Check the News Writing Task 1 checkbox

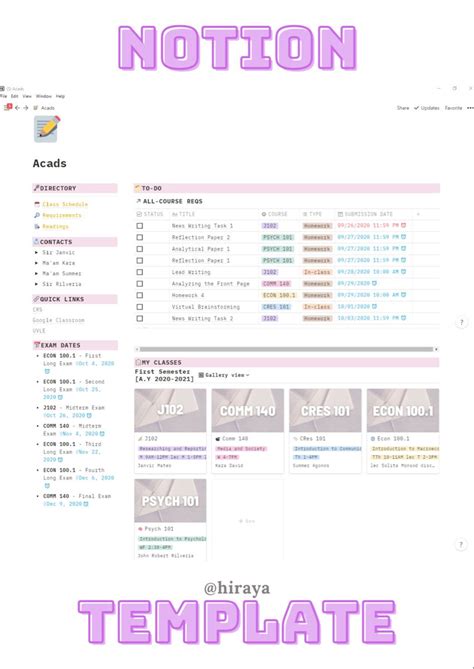coord(140,226)
